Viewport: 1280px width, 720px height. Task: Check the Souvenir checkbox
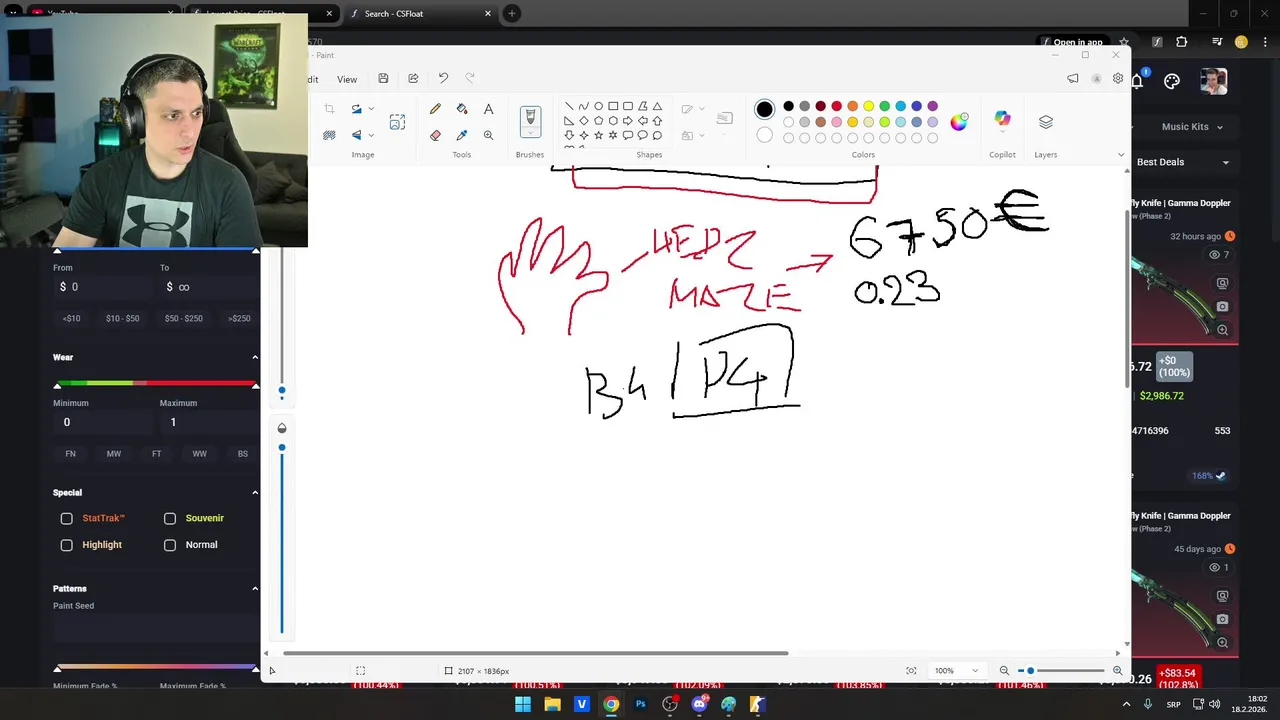pyautogui.click(x=170, y=519)
